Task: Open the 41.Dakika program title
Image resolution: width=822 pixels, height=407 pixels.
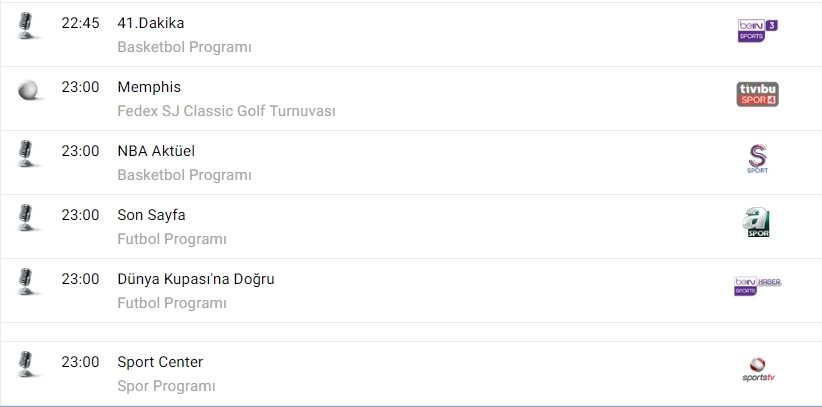Action: tap(151, 23)
